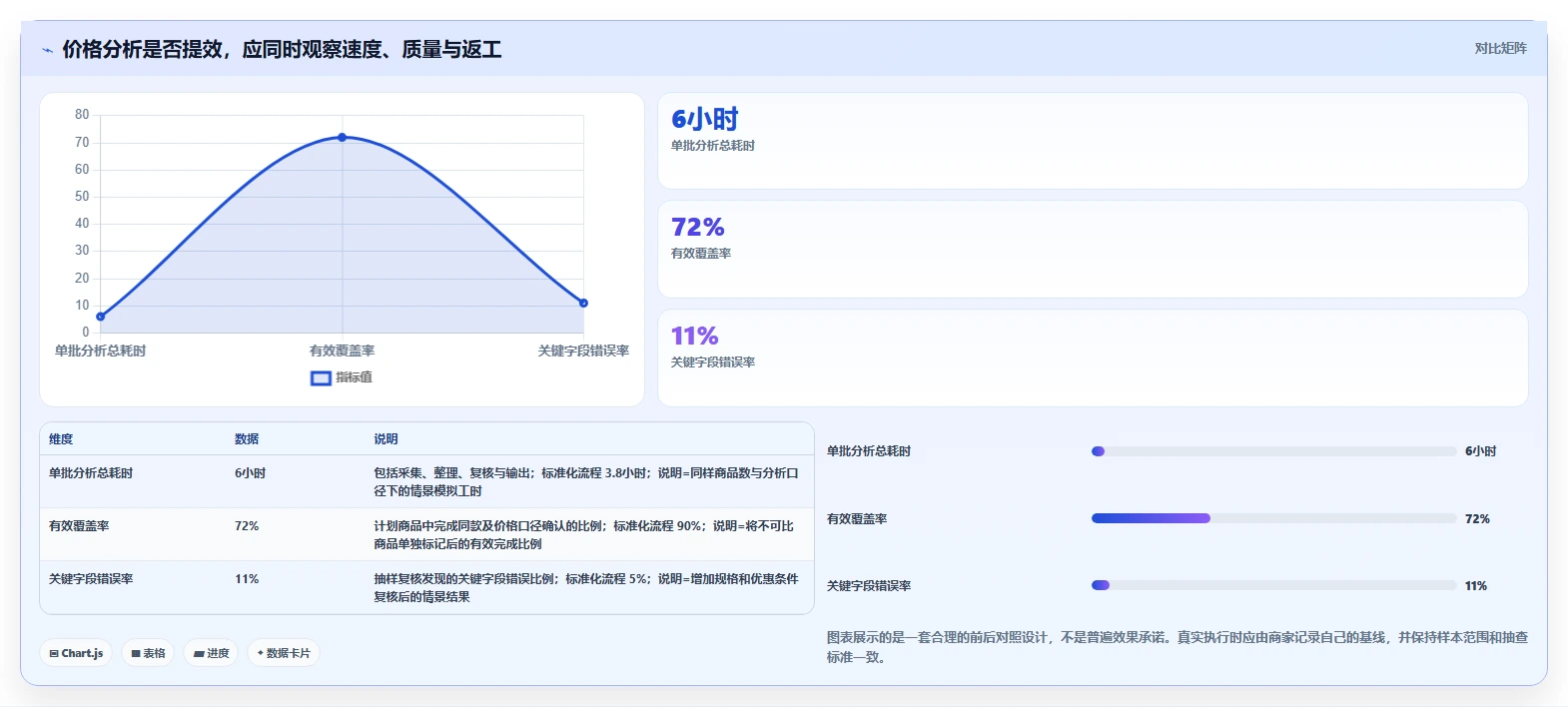The image size is (1568, 707).
Task: Click description starting 包括采集、整理
Action: click(586, 482)
